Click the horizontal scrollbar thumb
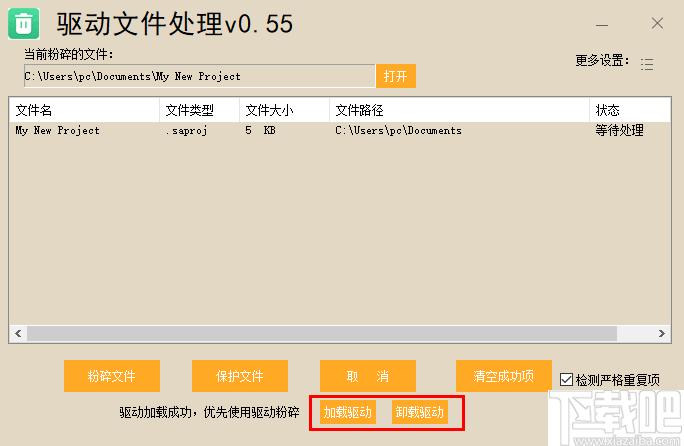 (x=322, y=333)
